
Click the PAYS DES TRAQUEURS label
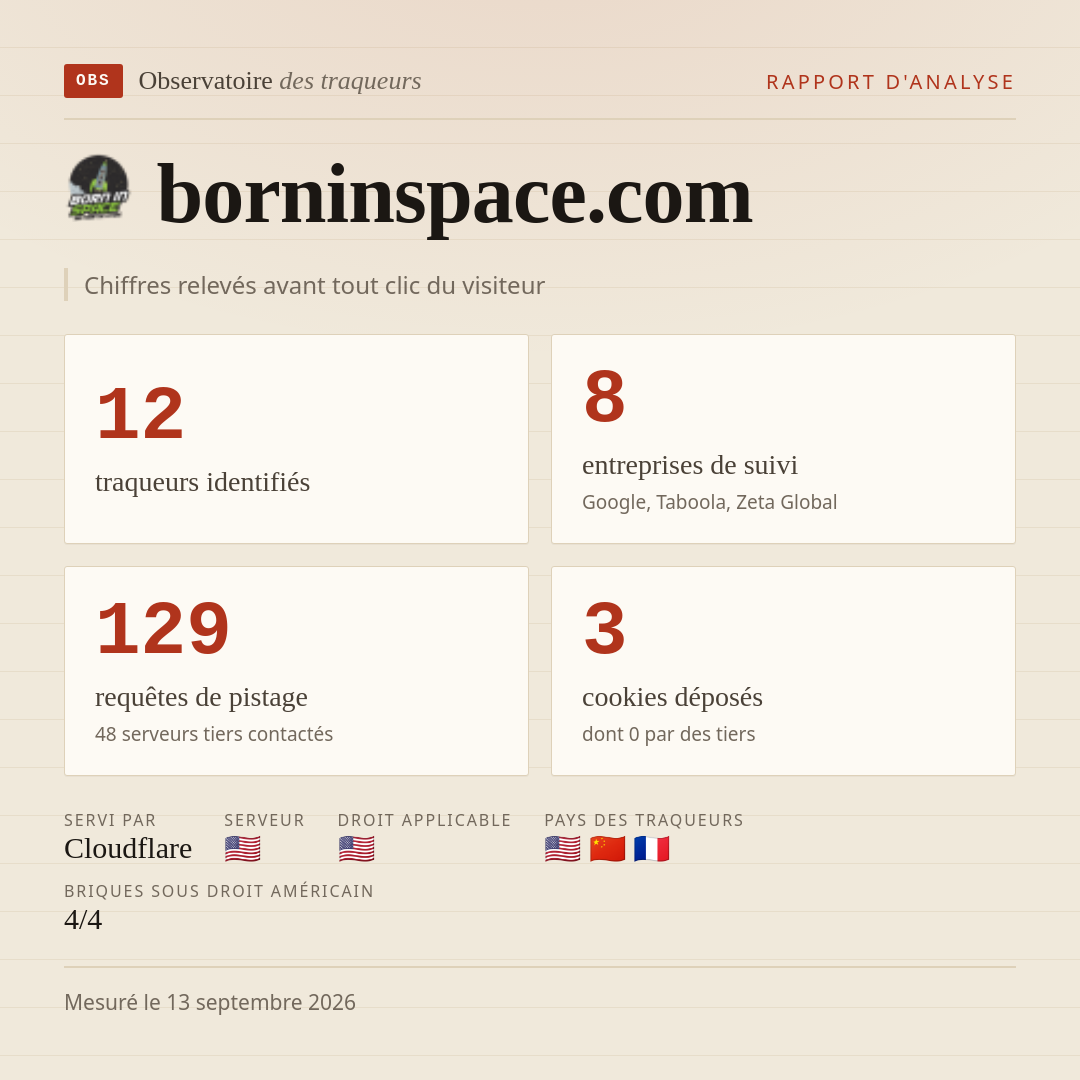click(x=644, y=820)
